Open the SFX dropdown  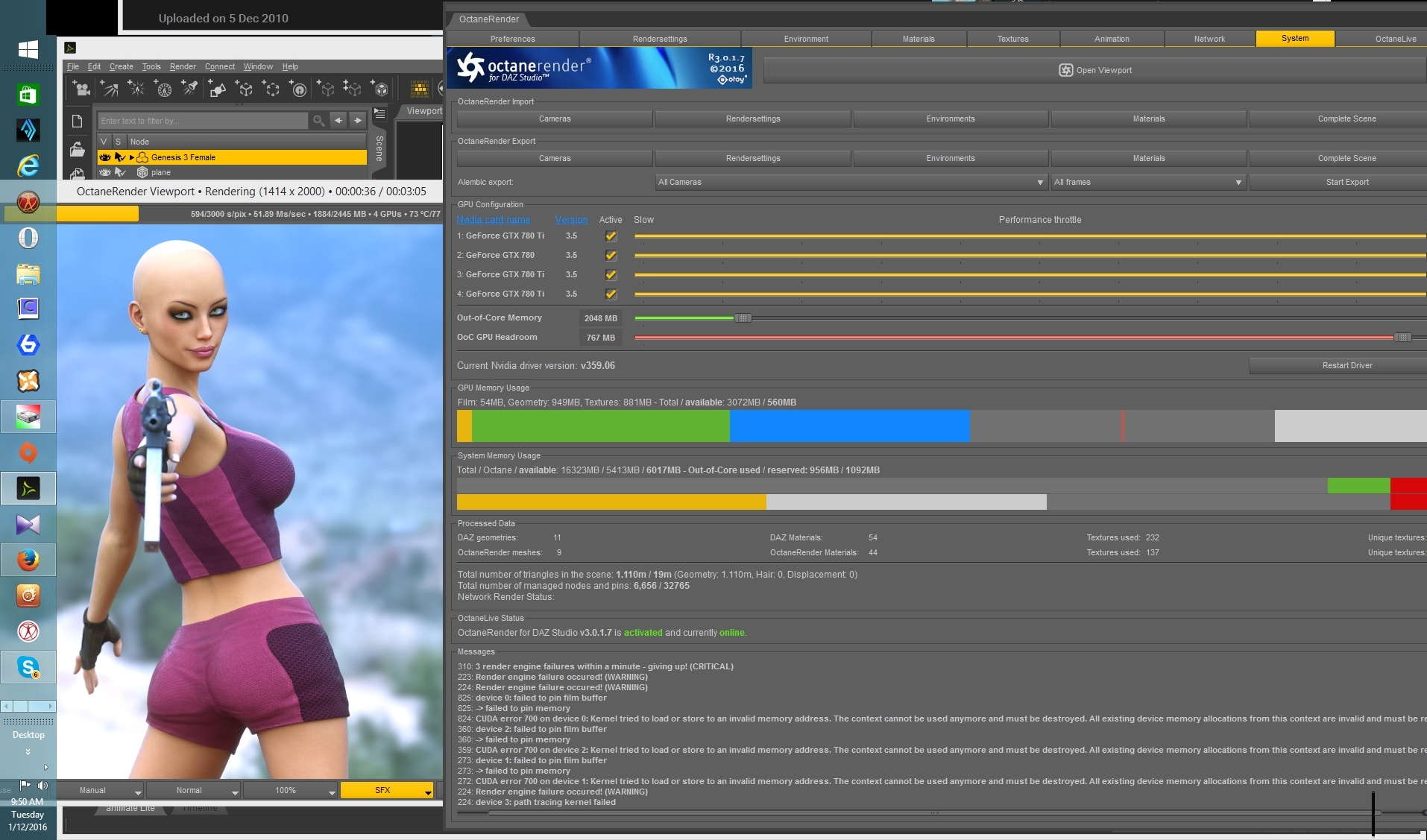pos(387,790)
